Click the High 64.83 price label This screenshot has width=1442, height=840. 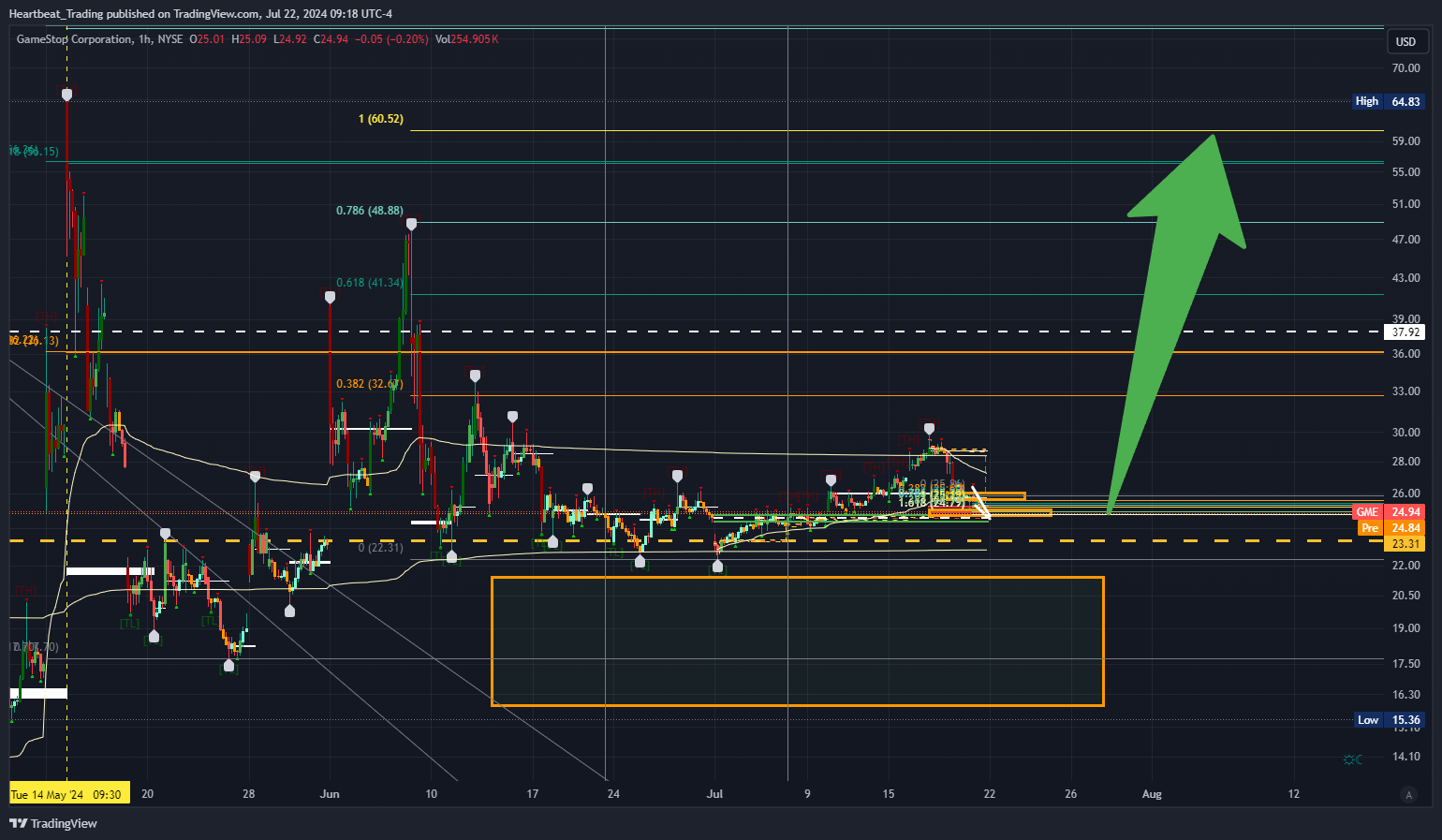1389,101
